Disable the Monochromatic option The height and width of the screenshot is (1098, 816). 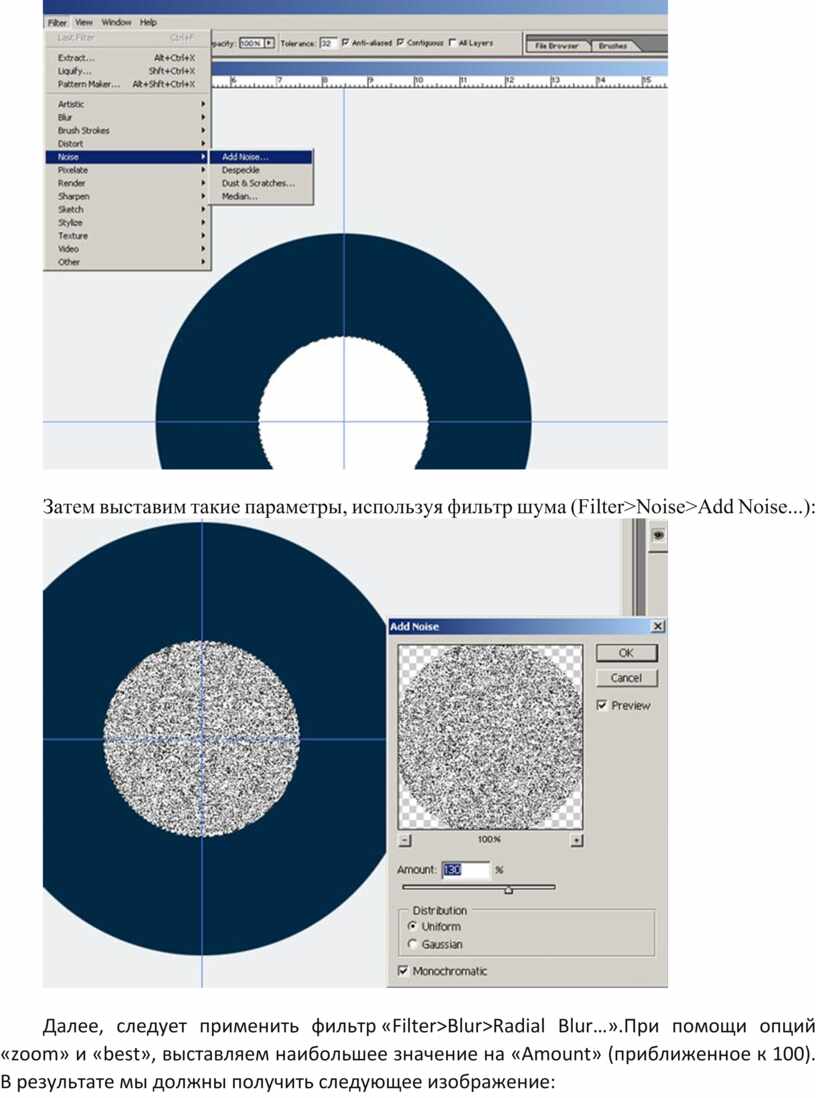pyautogui.click(x=403, y=971)
